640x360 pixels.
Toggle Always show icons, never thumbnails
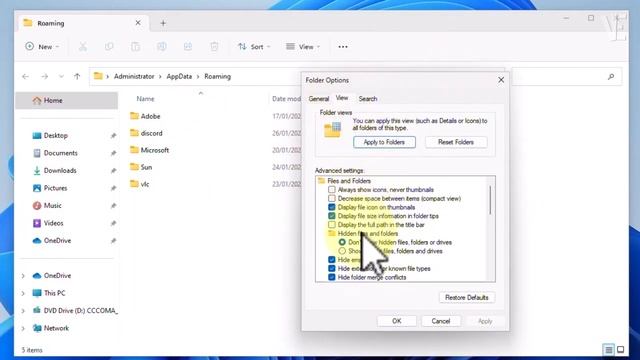332,190
